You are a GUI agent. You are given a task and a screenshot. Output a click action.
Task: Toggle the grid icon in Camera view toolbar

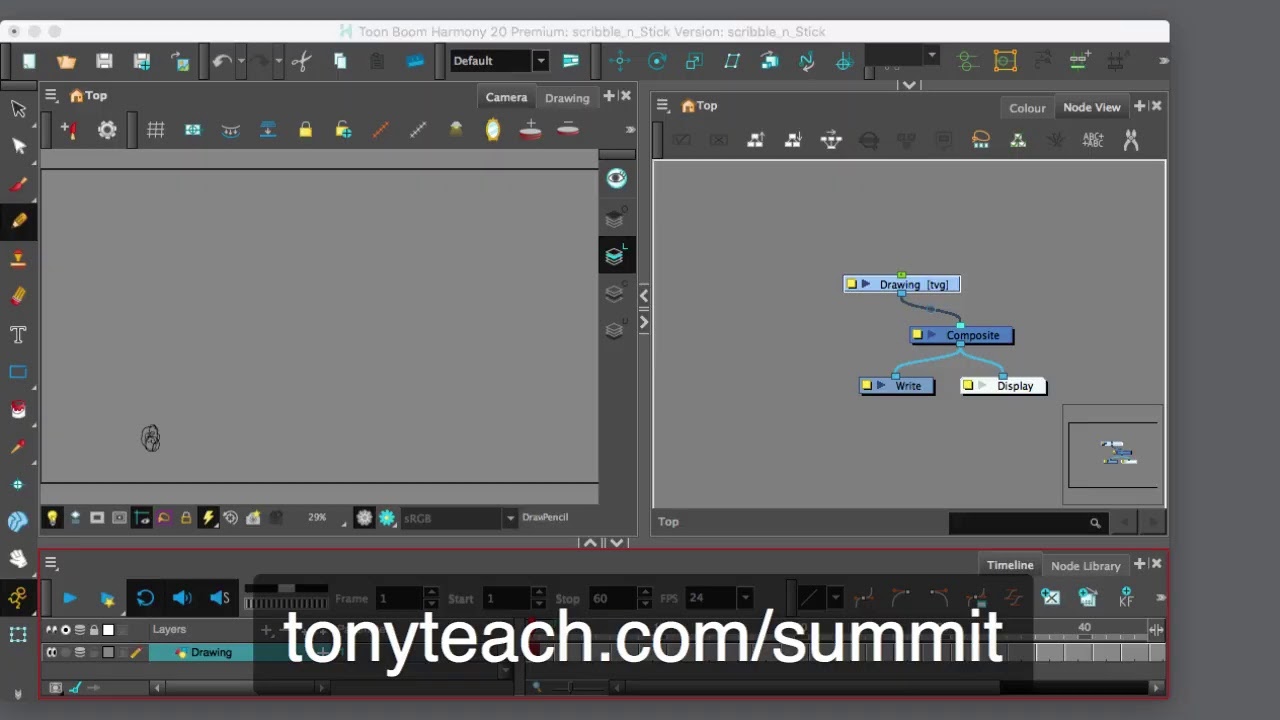156,130
